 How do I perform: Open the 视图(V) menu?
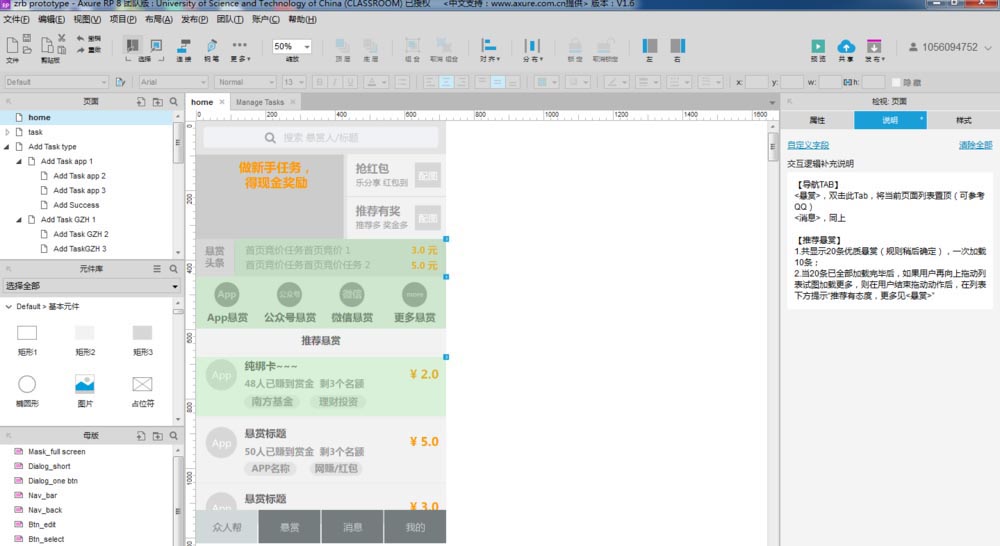(x=87, y=19)
